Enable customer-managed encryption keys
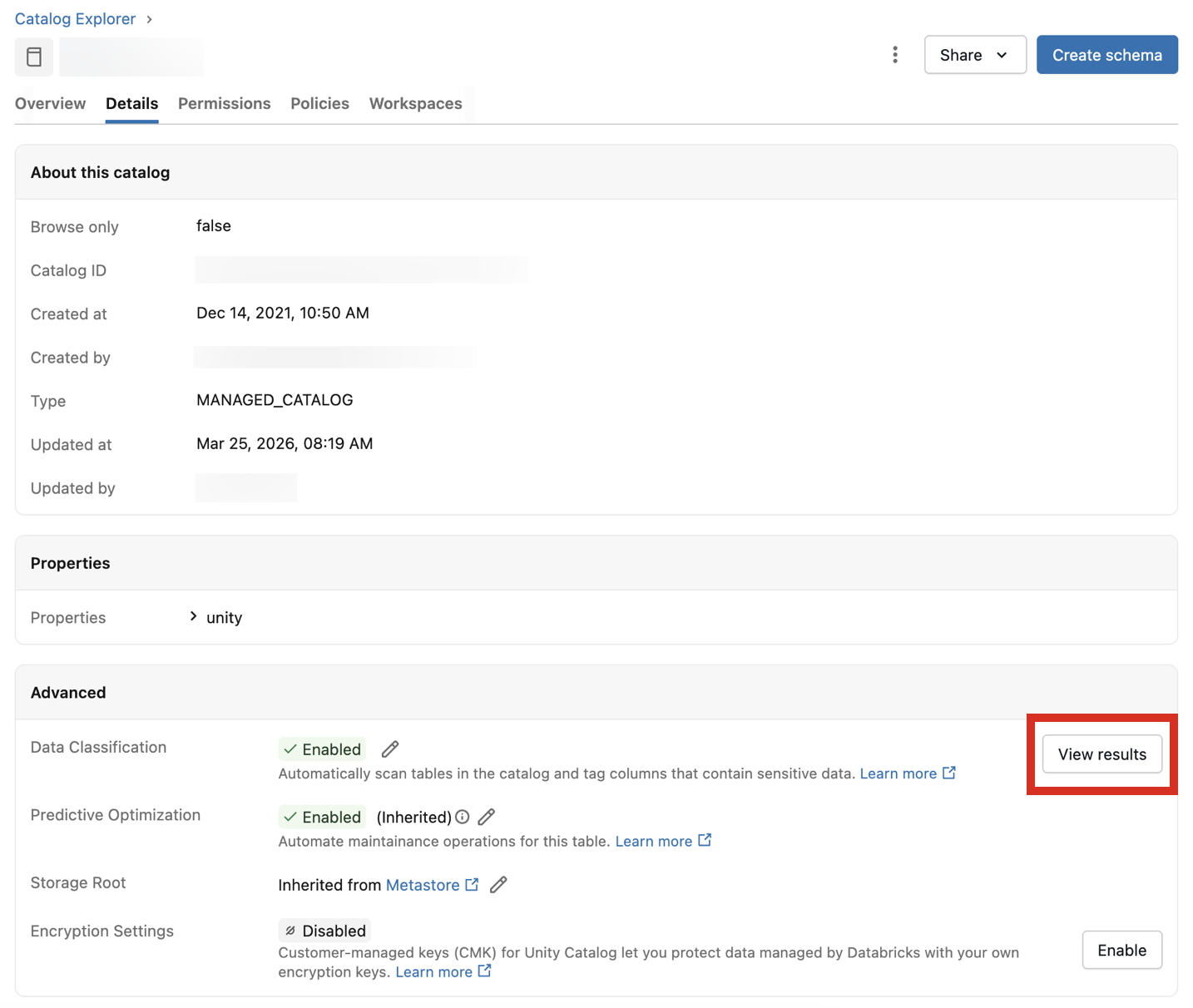Viewport: 1193px width, 1008px height. (1121, 950)
